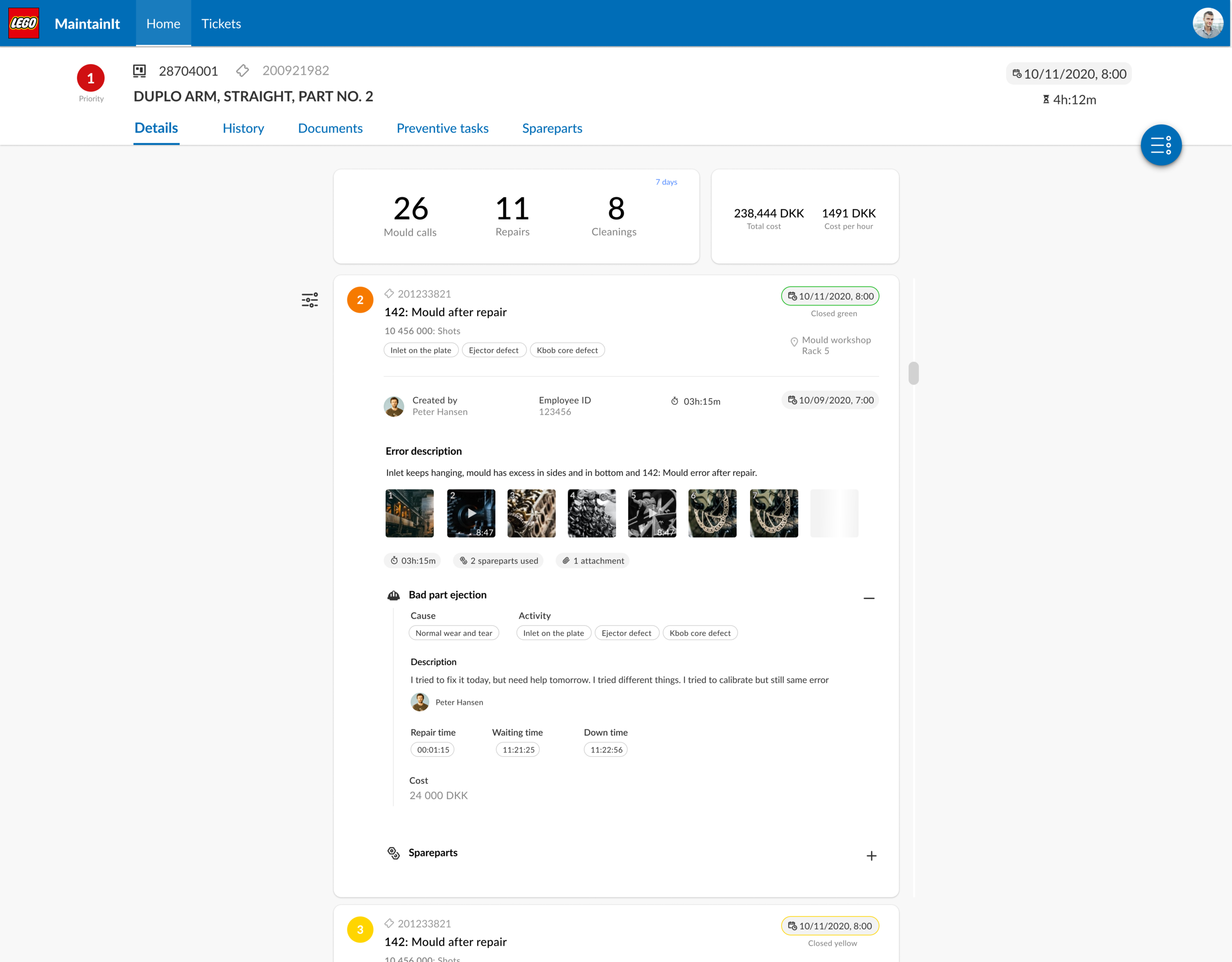
Task: Click the Closed yellow date badge
Action: point(830,926)
